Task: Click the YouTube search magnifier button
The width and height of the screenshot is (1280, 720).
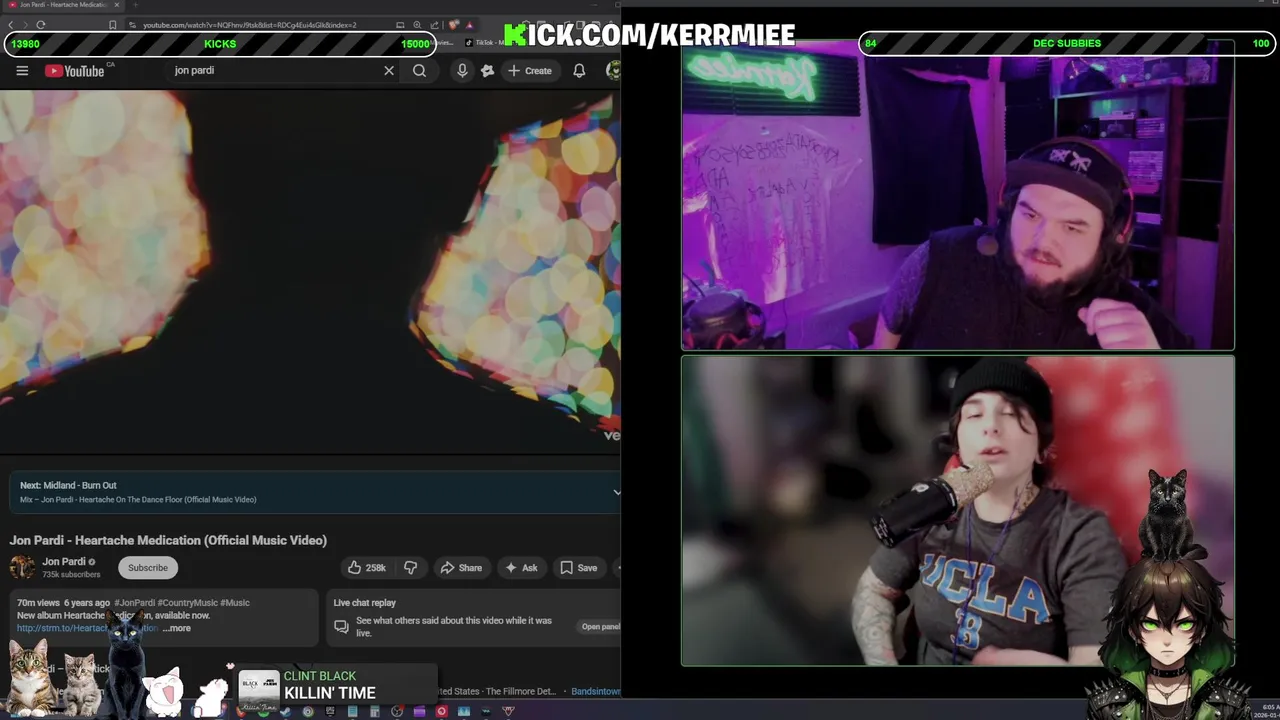Action: [x=419, y=71]
